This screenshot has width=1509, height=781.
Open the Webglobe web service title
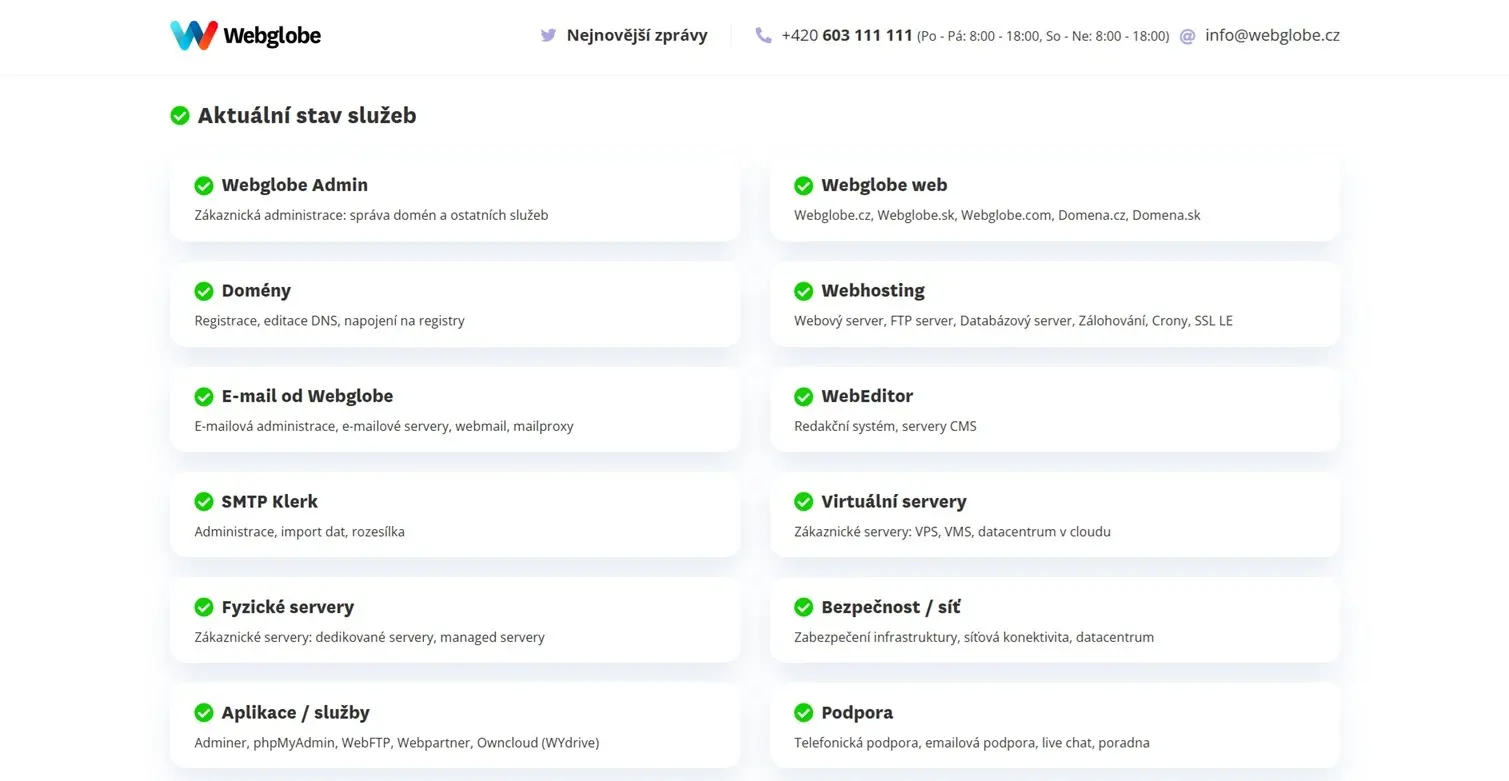tap(884, 185)
